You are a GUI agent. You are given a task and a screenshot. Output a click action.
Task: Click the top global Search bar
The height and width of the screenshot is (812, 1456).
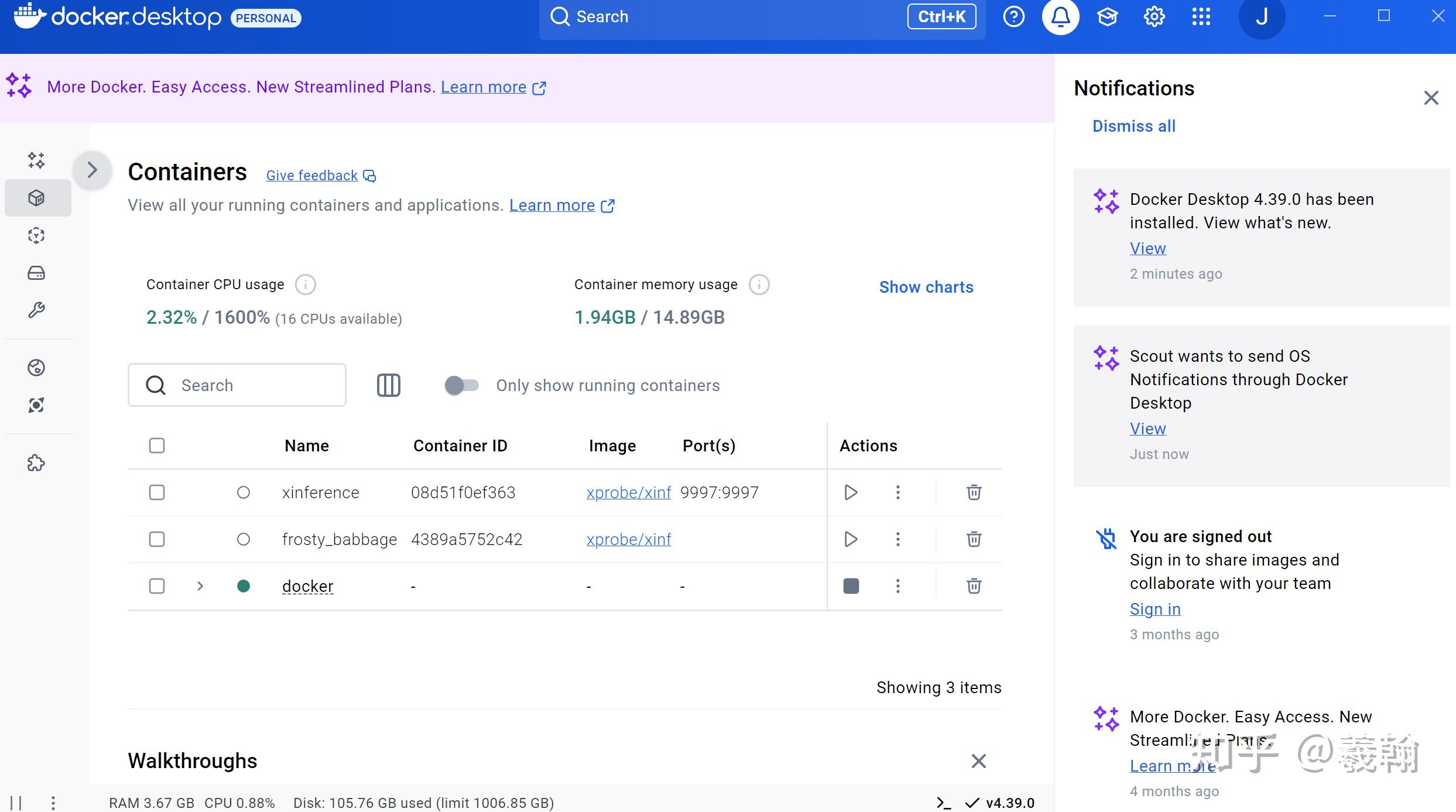click(x=762, y=17)
